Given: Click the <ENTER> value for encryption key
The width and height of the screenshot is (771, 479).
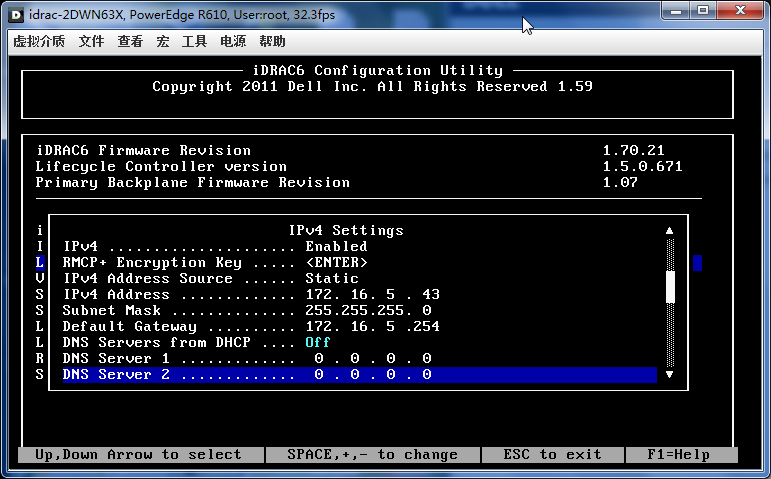Looking at the screenshot, I should (x=336, y=263).
